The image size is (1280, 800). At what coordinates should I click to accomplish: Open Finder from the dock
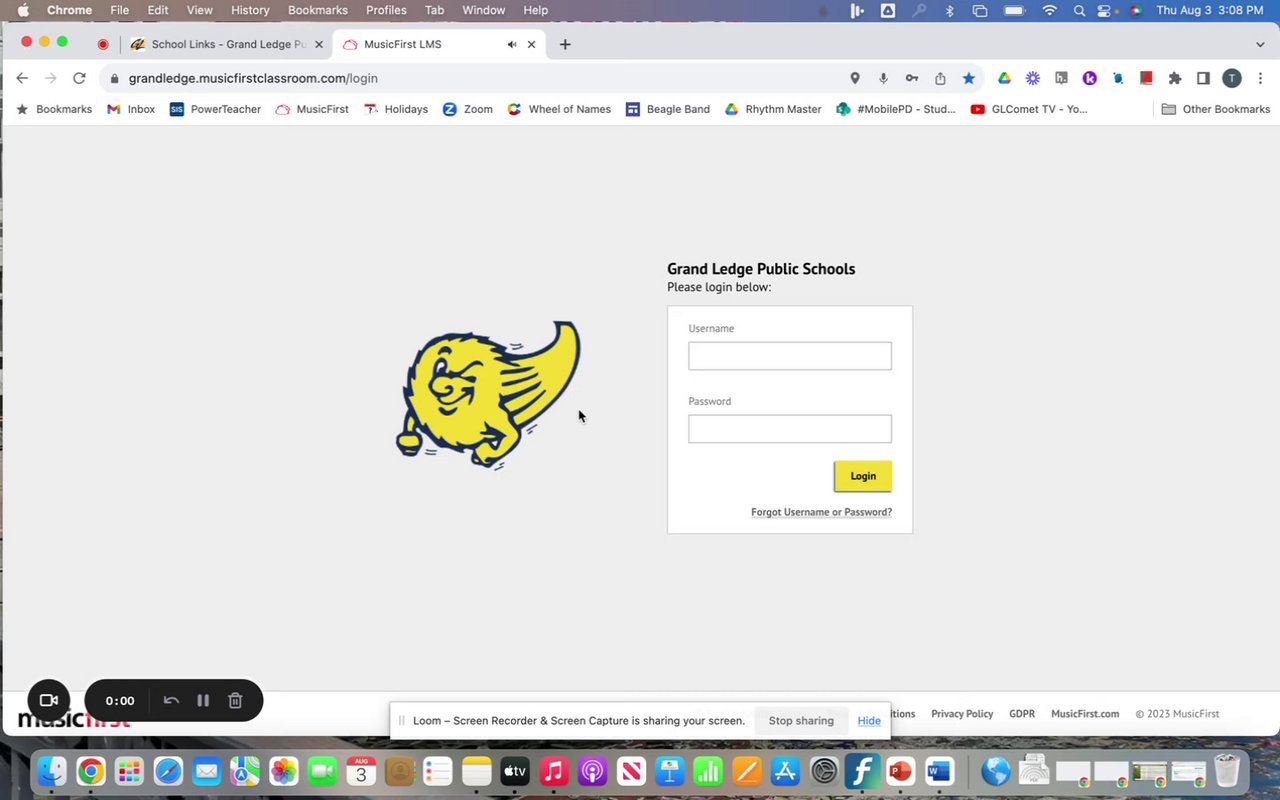click(52, 771)
